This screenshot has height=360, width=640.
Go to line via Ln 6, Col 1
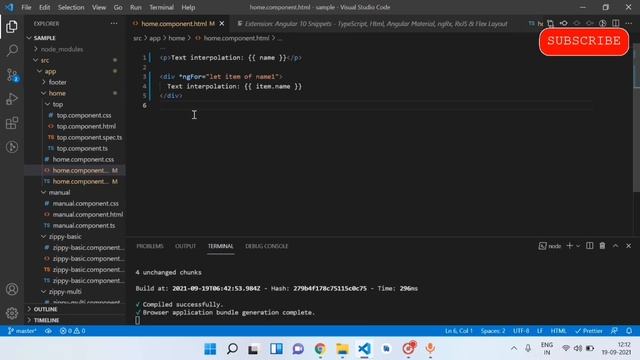point(459,331)
